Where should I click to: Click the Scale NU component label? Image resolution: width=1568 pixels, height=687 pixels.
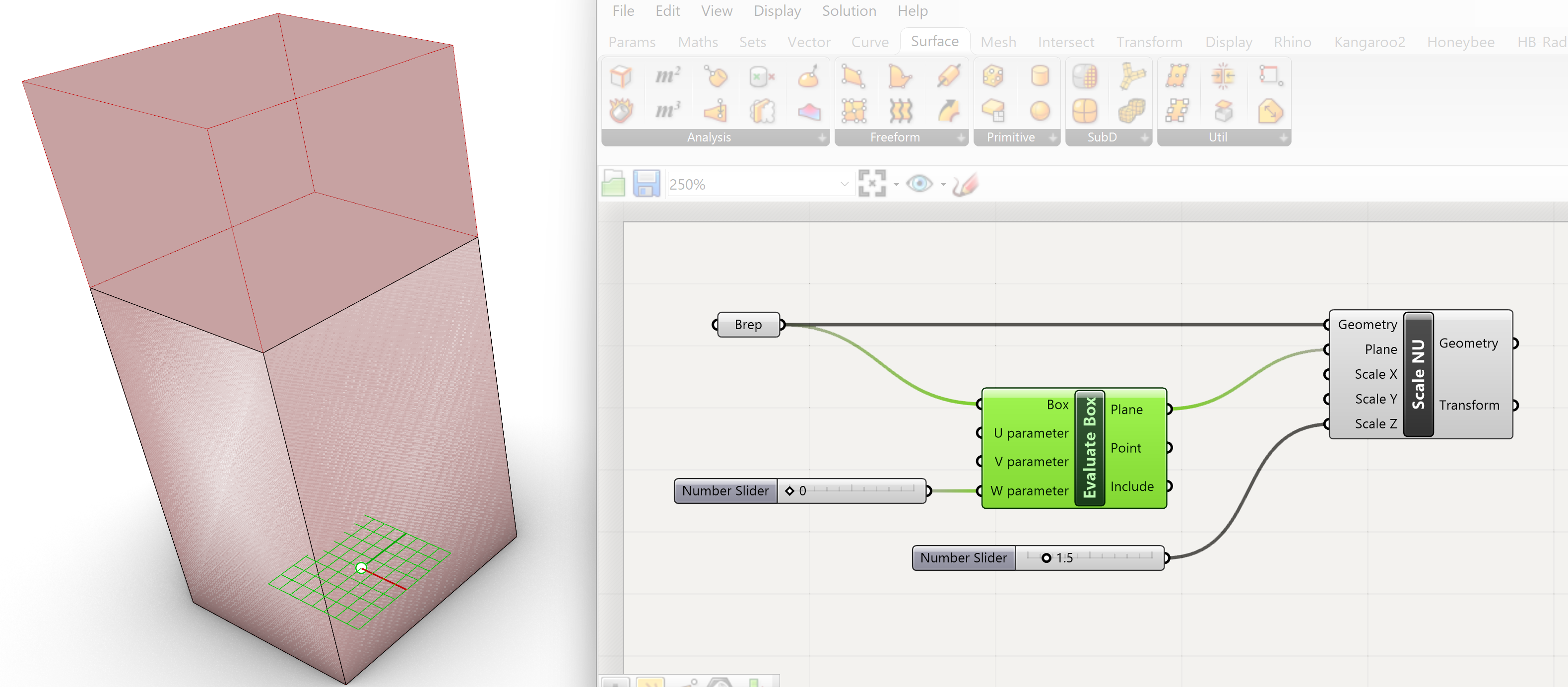1418,374
